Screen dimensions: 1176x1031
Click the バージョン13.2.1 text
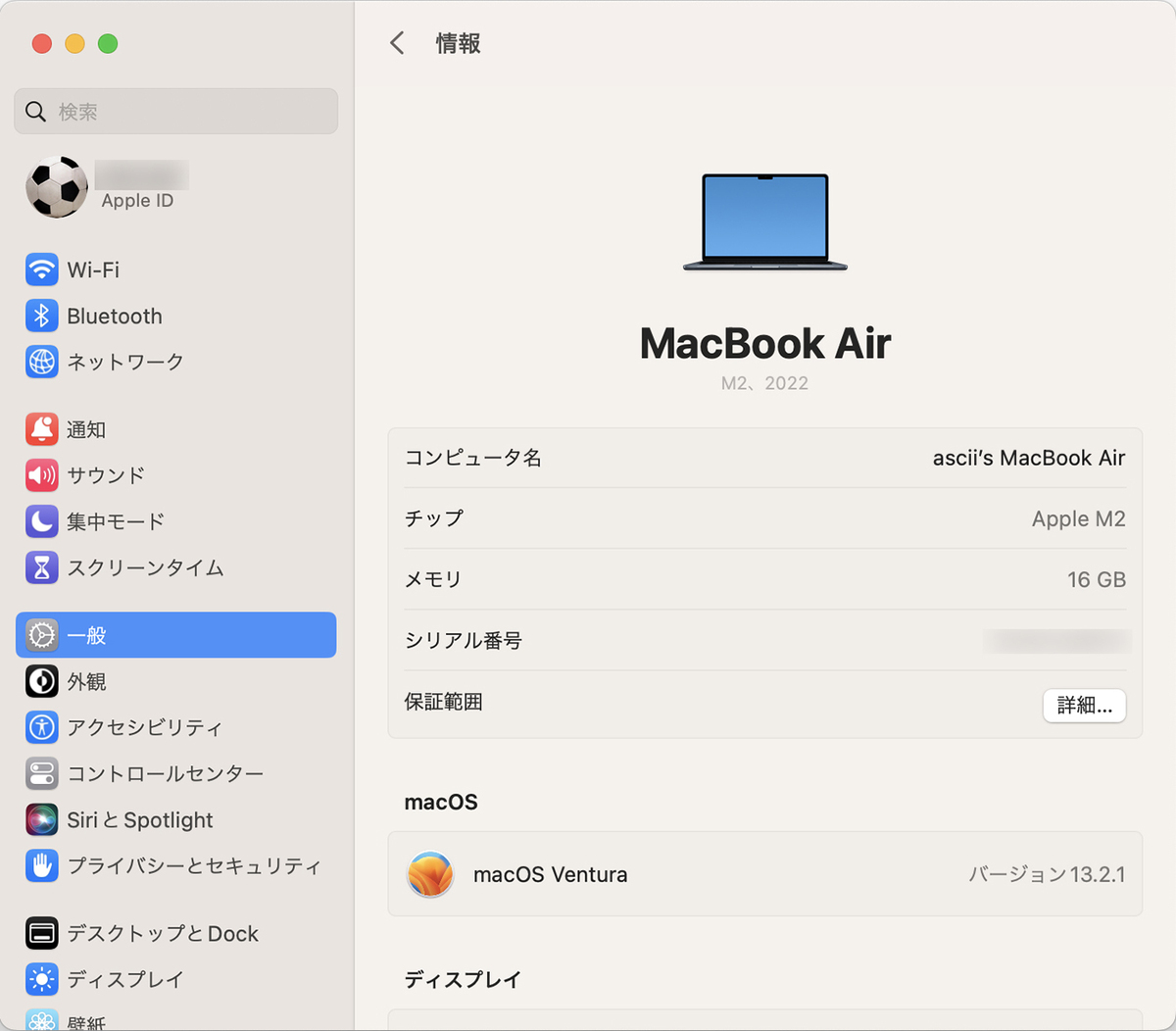point(1047,874)
